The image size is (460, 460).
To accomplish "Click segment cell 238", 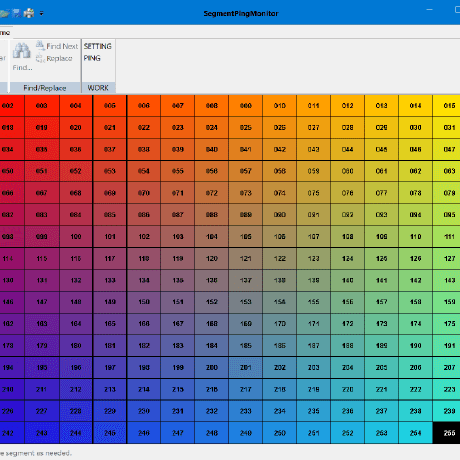I will (x=415, y=411).
